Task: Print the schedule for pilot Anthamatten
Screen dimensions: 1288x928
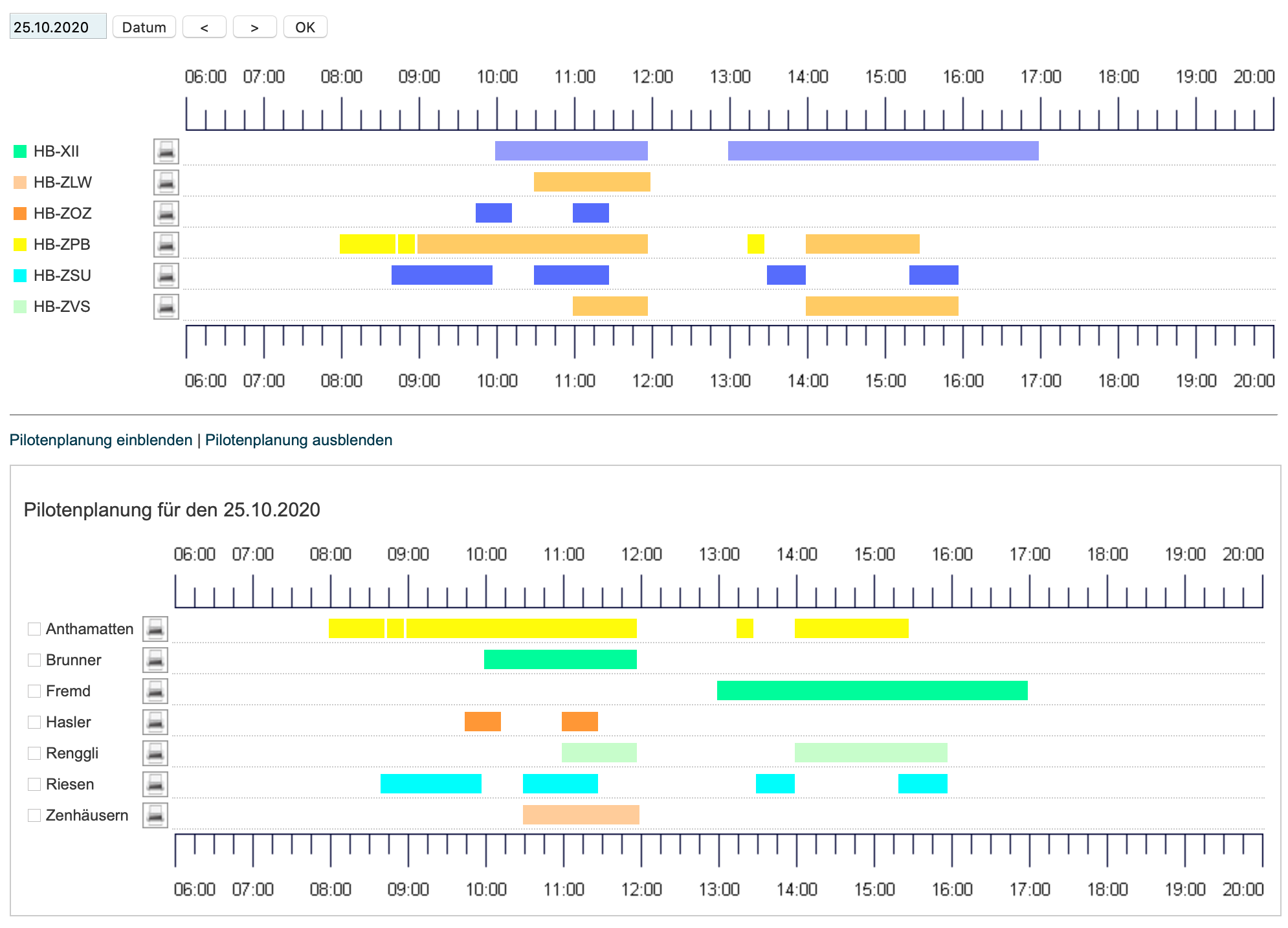Action: 155,628
